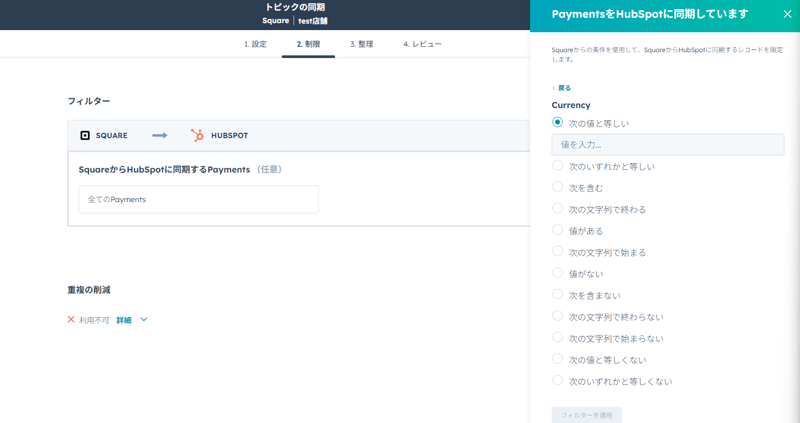800x423 pixels.
Task: Close the Payments sync side panel
Action: (787, 14)
